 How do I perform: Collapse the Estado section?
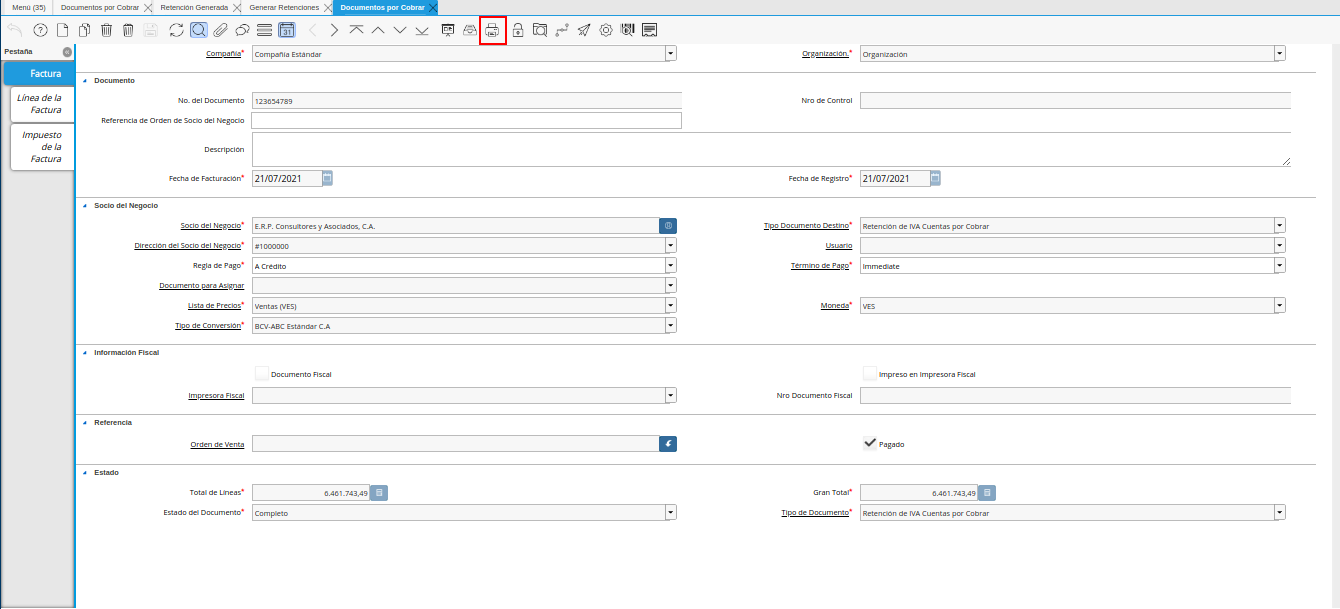pyautogui.click(x=85, y=472)
